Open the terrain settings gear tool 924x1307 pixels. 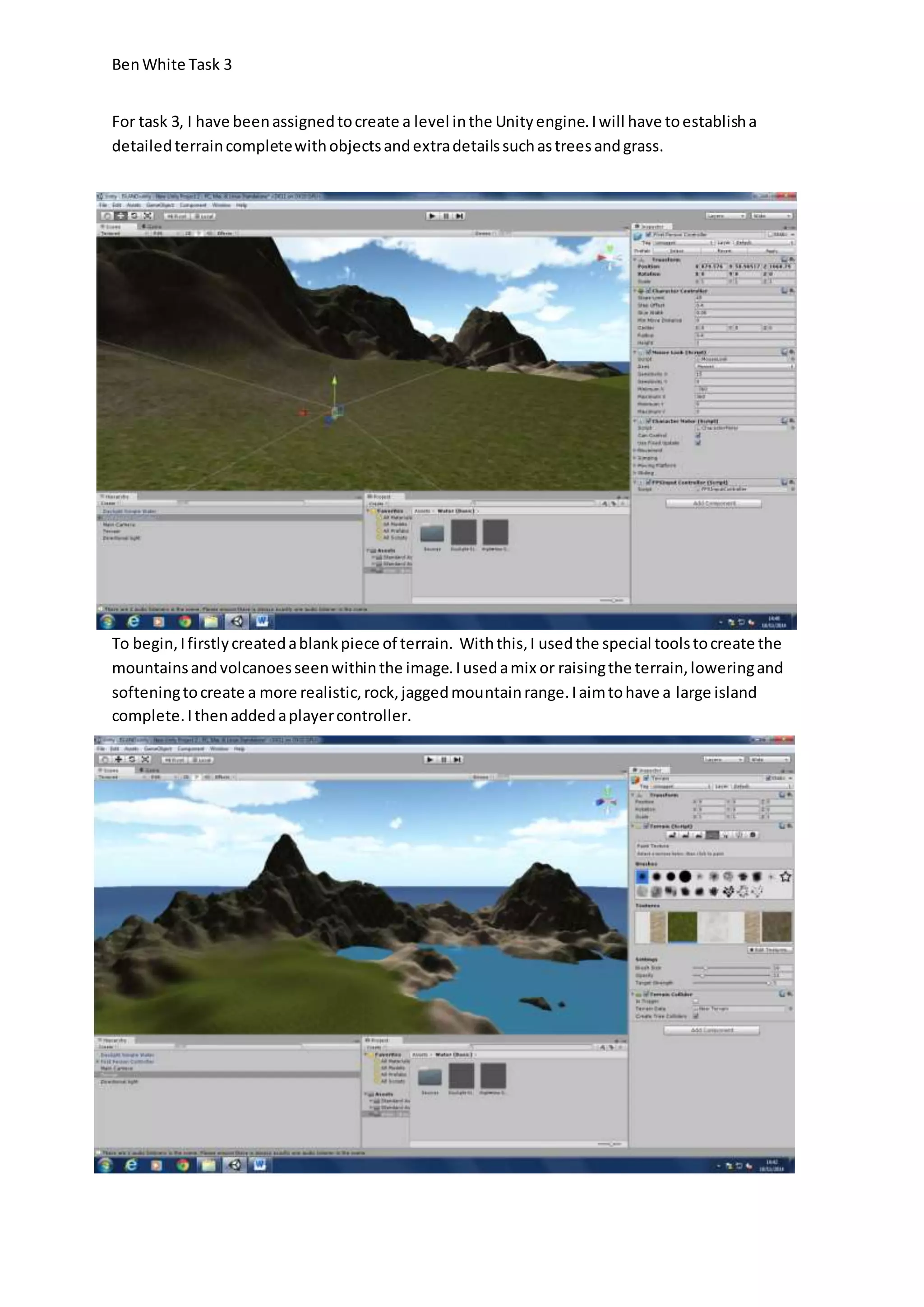pyautogui.click(x=753, y=835)
